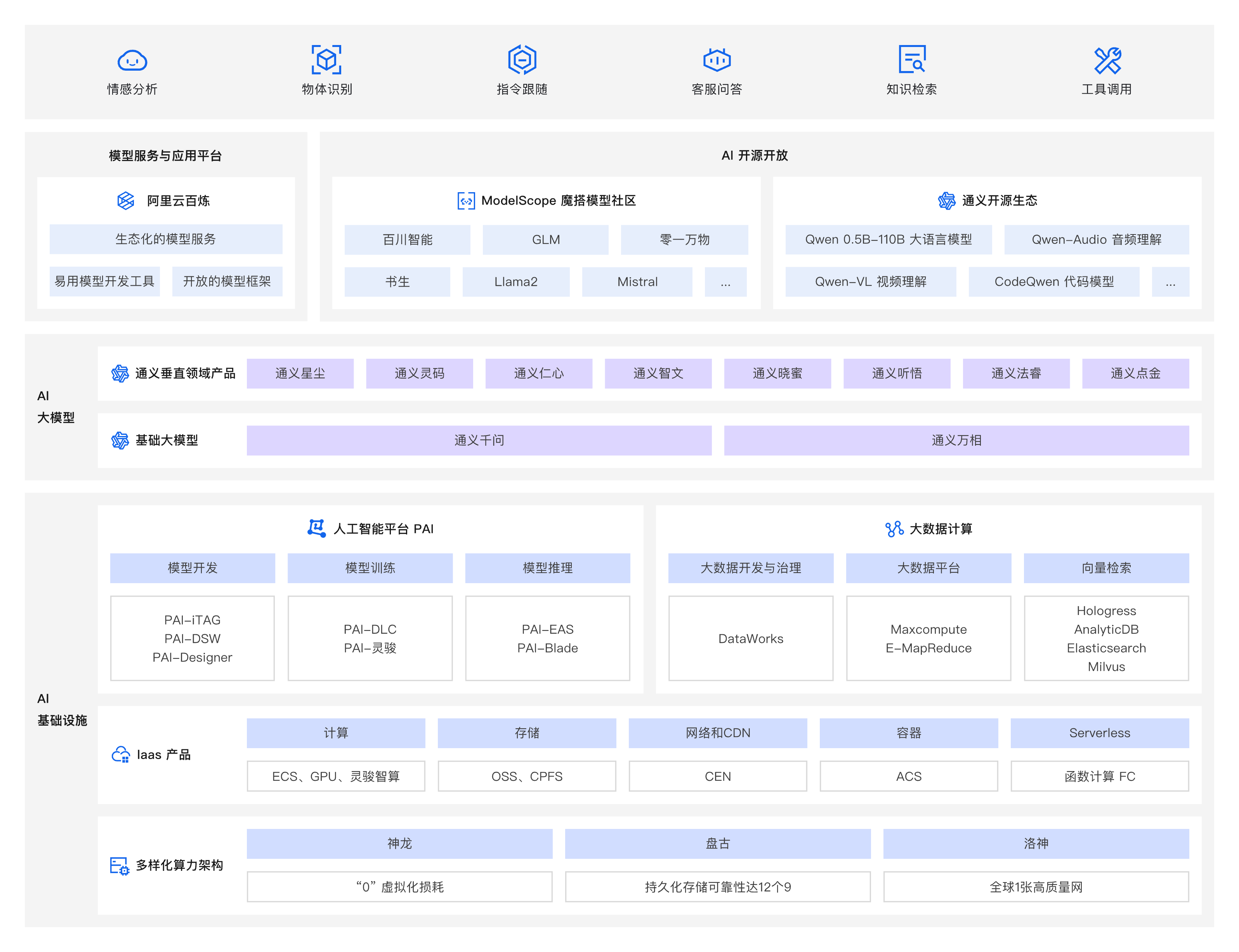Viewport: 1239px width, 952px height.
Task: Click the Iaas 产品 cloud icon
Action: click(x=121, y=754)
